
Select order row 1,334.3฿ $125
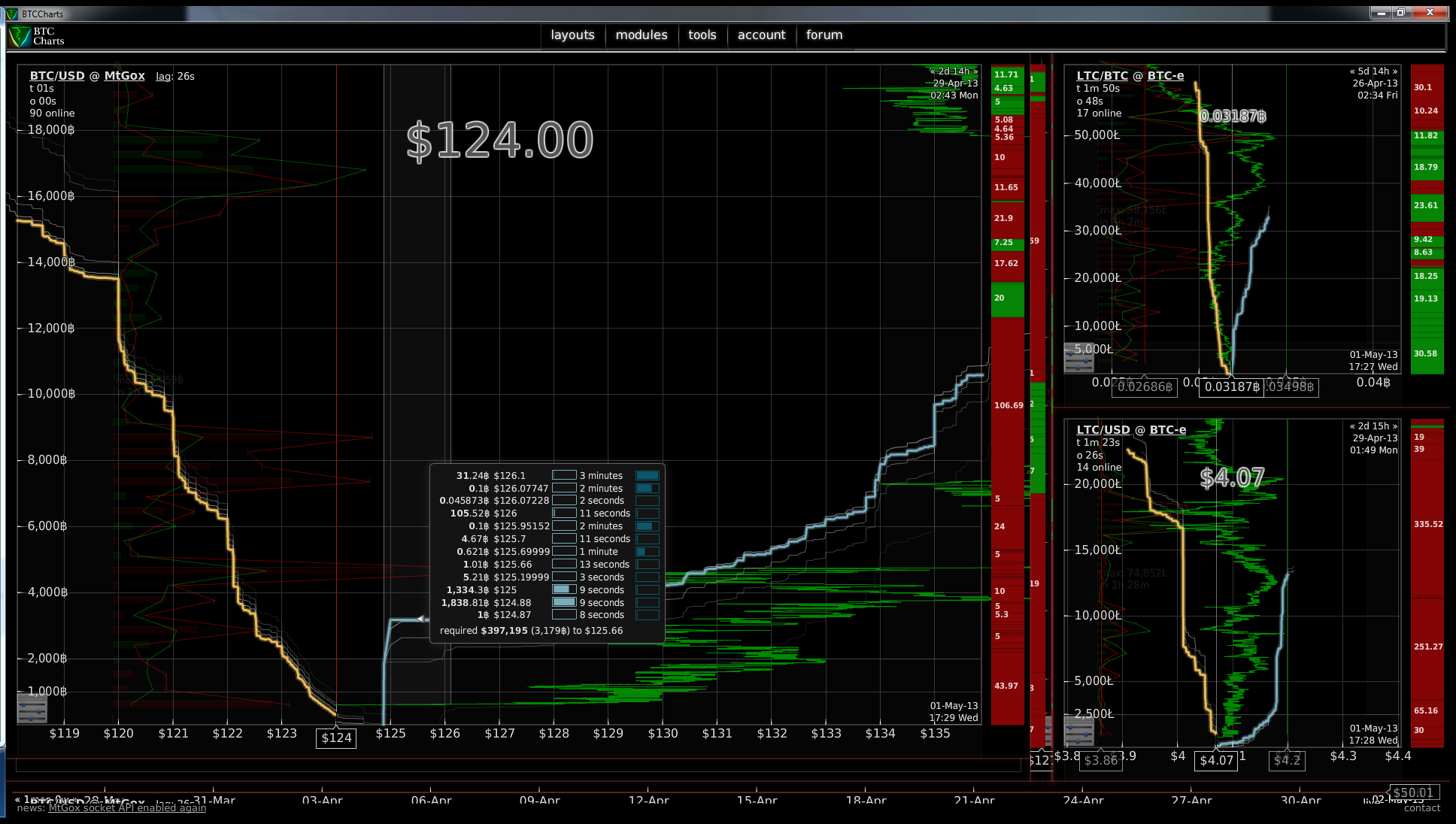548,589
